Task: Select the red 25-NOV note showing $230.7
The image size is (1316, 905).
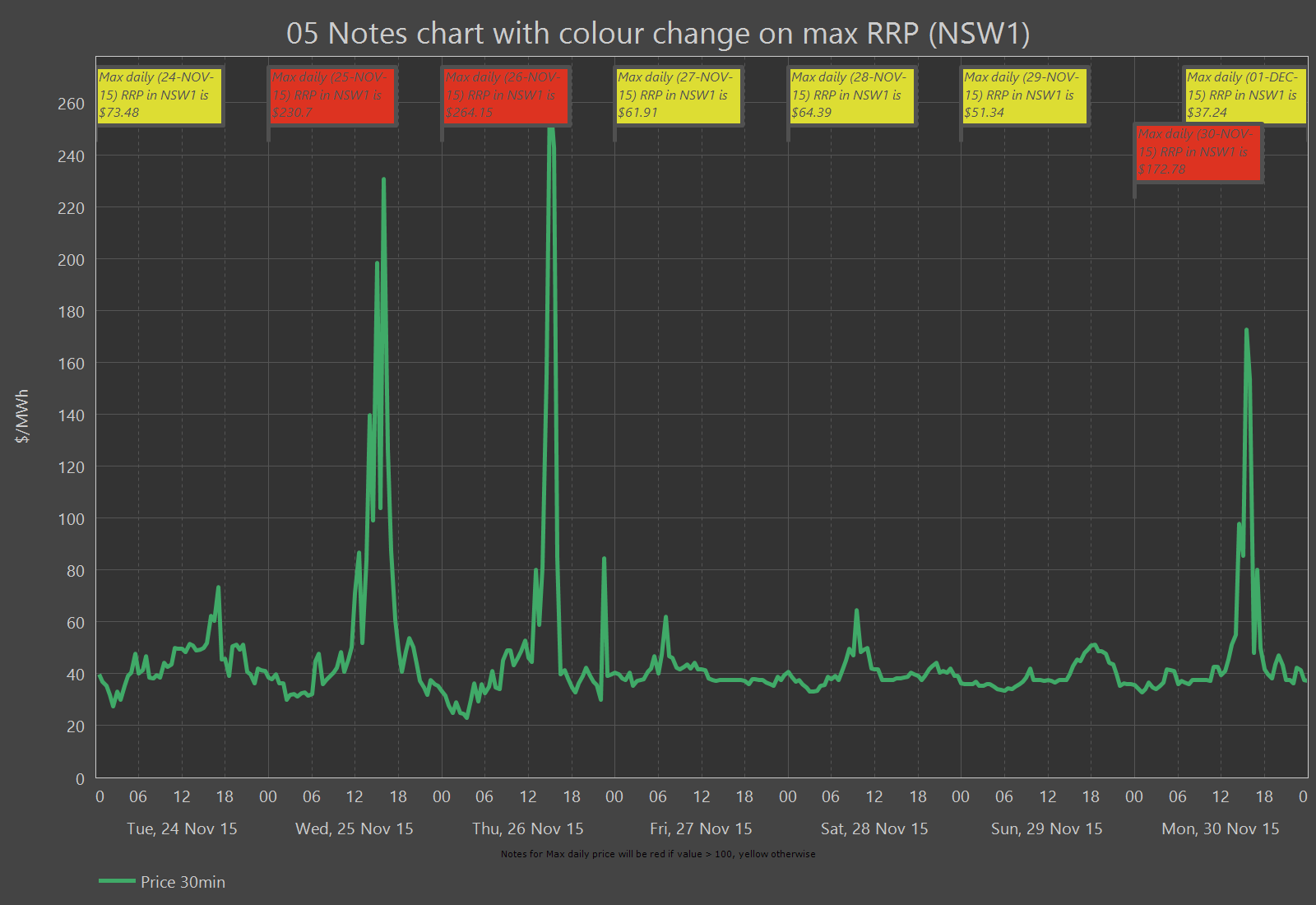Action: coord(332,95)
